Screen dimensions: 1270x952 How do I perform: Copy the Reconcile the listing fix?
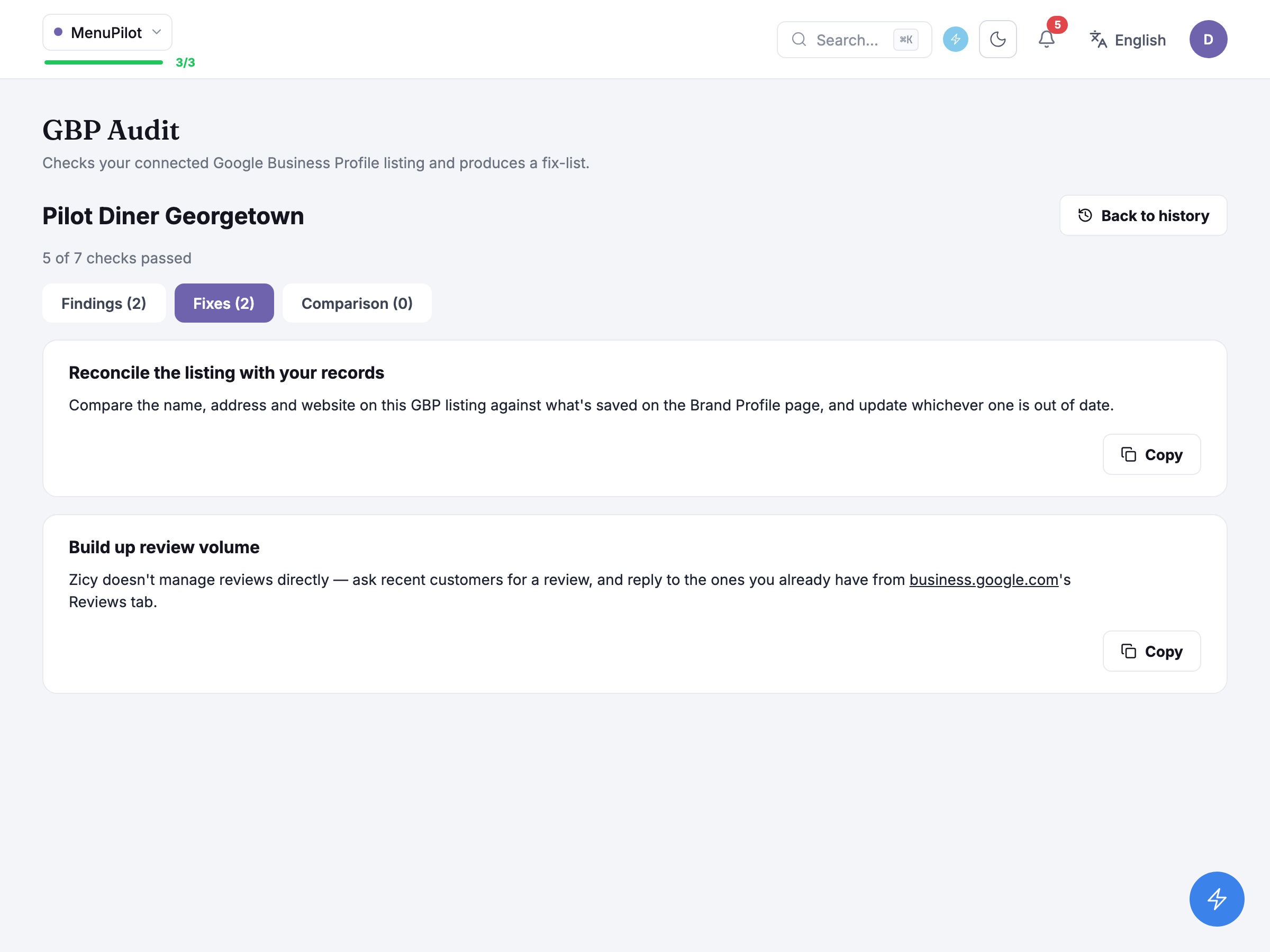[1151, 454]
